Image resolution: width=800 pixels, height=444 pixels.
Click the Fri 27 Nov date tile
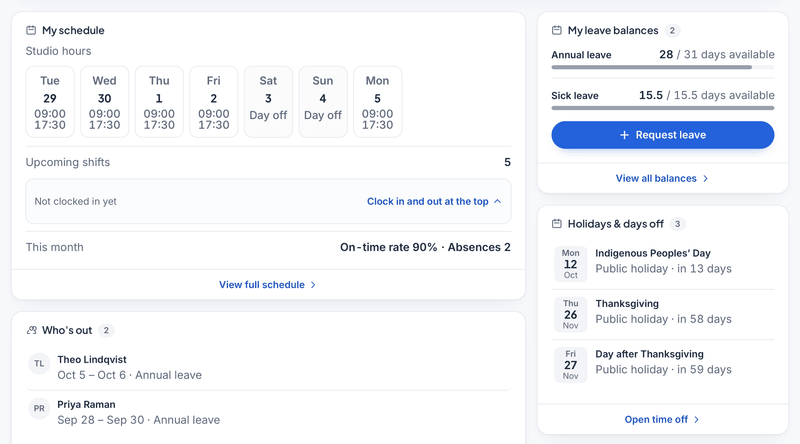[x=570, y=365]
